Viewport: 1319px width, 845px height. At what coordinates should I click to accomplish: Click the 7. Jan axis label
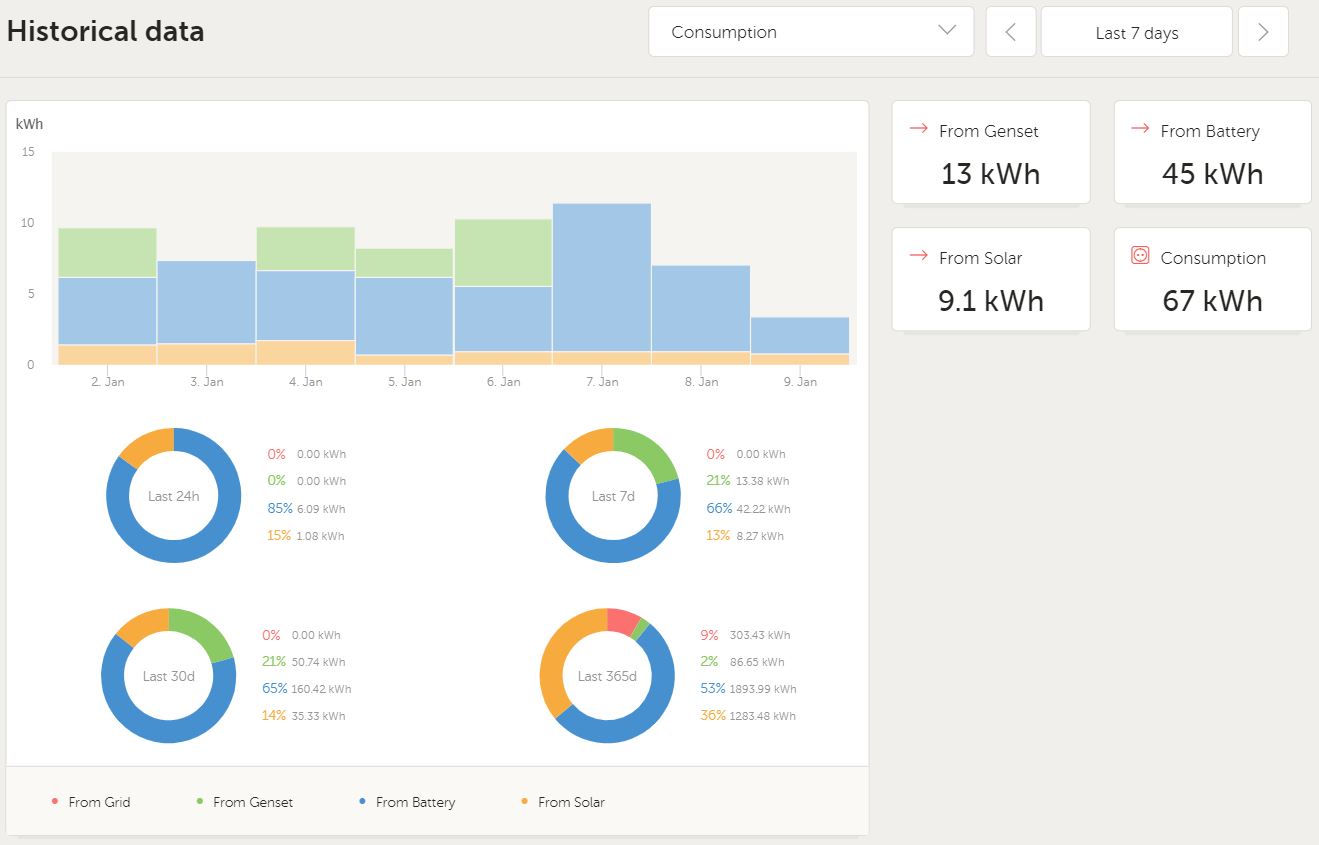[x=602, y=382]
